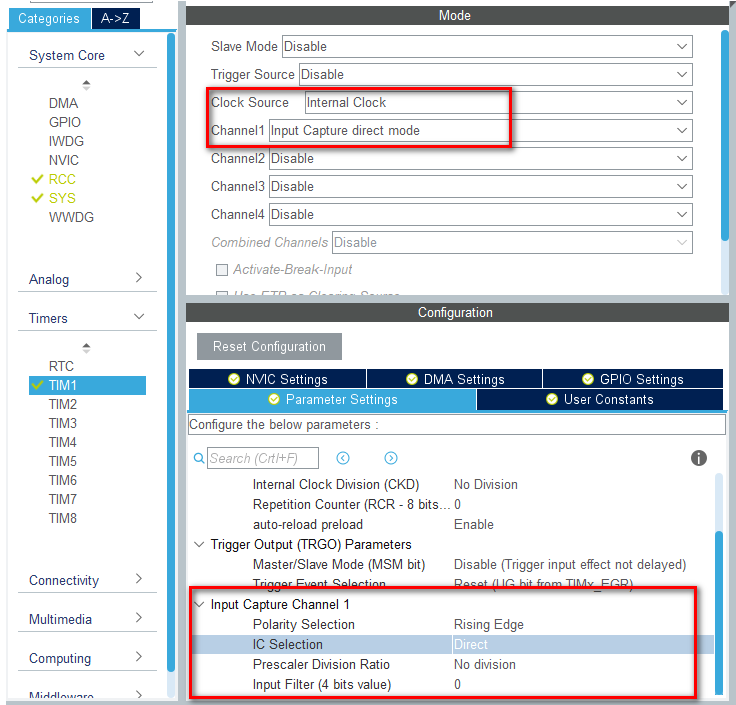Viewport: 736px width, 705px height.
Task: Select TIM6 in Timers list
Action: point(63,480)
